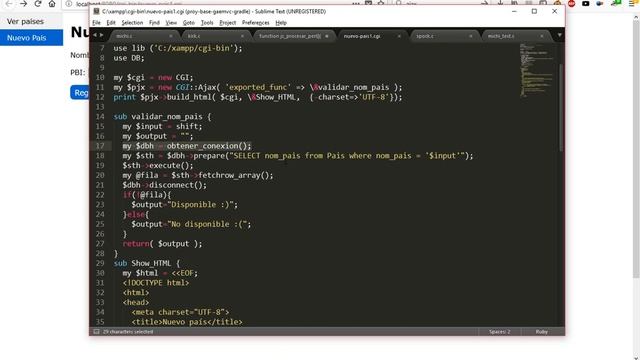Click Sublime editor vertical scrollbar
Image resolution: width=640 pixels, height=360 pixels.
(x=561, y=107)
